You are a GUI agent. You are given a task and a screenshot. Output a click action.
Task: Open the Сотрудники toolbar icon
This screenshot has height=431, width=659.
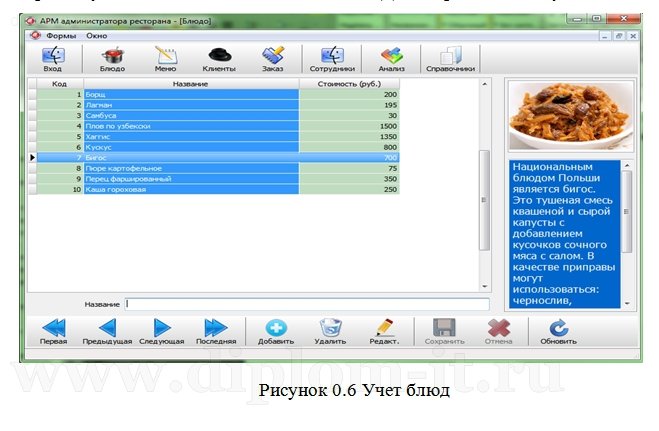pyautogui.click(x=332, y=59)
